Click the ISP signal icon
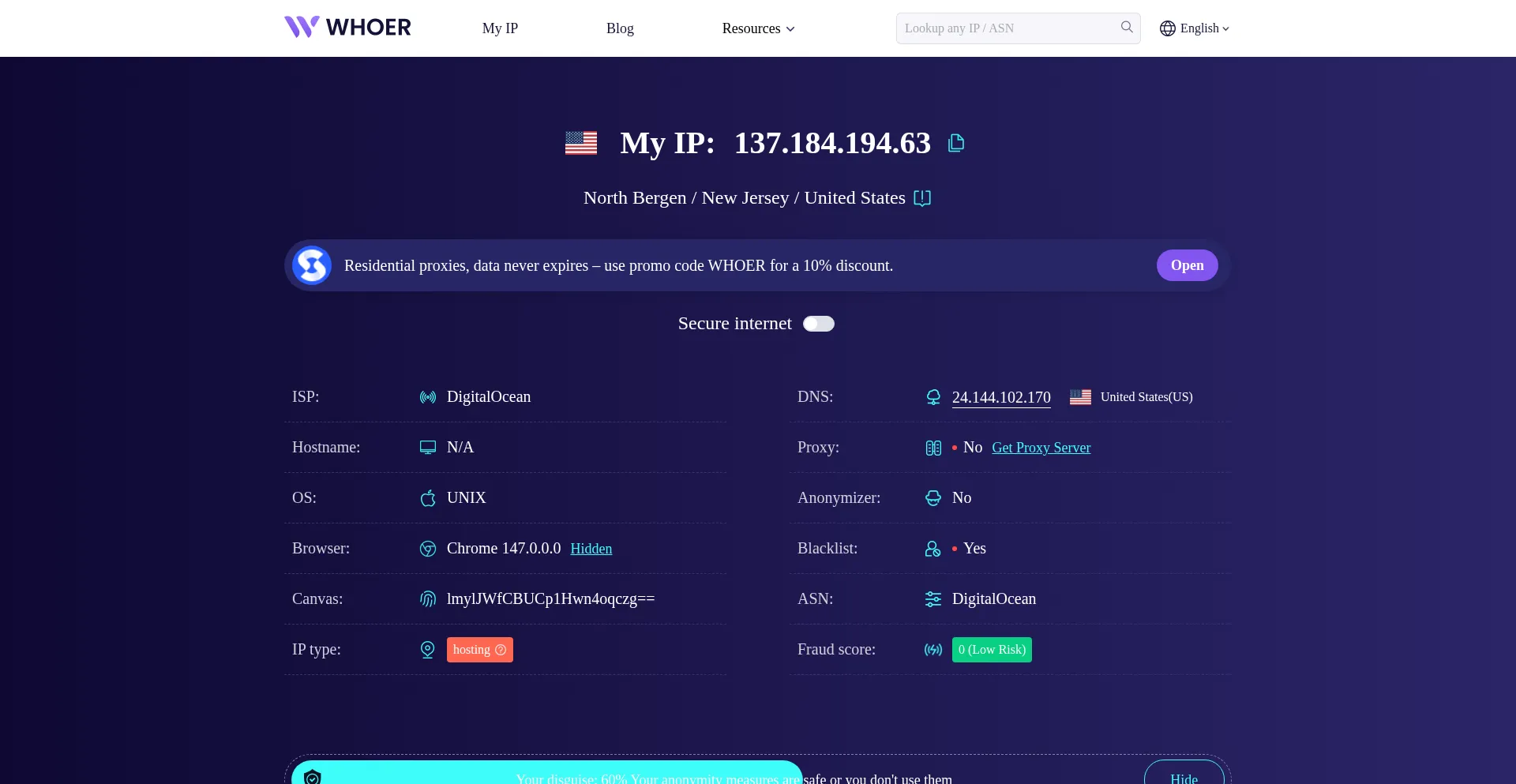Viewport: 1516px width, 784px height. click(428, 397)
